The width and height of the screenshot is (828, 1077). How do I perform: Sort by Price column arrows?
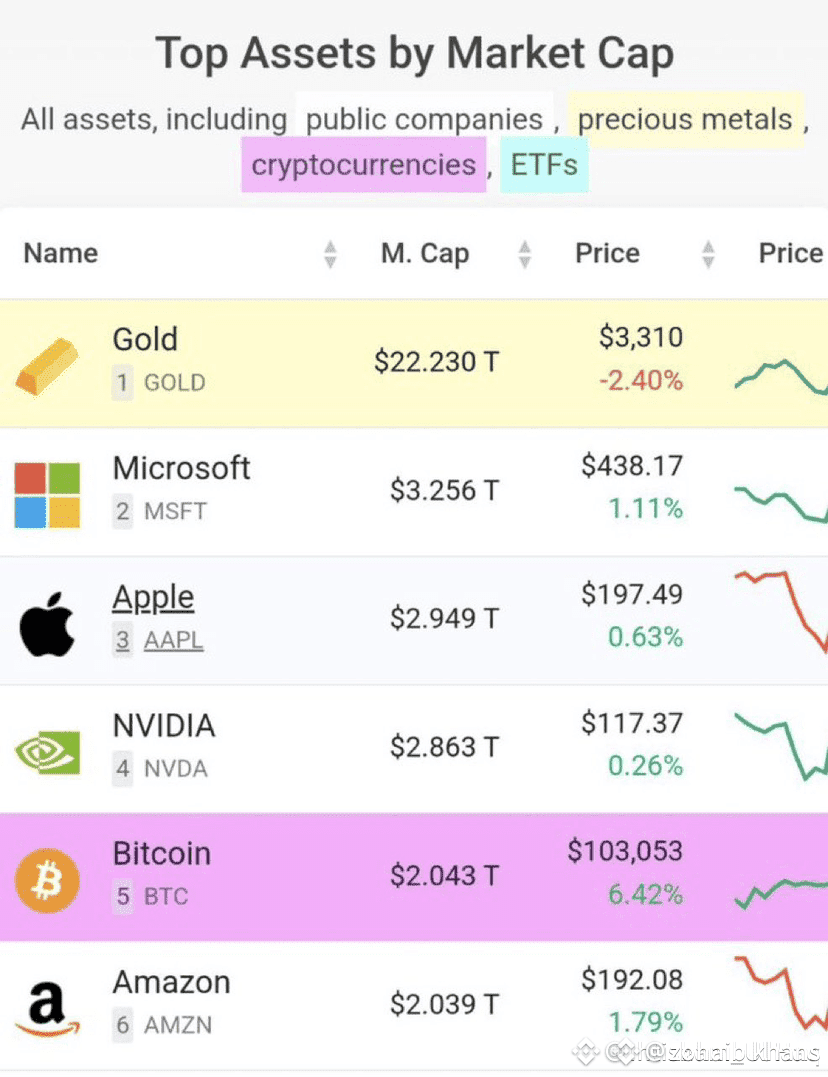[708, 254]
